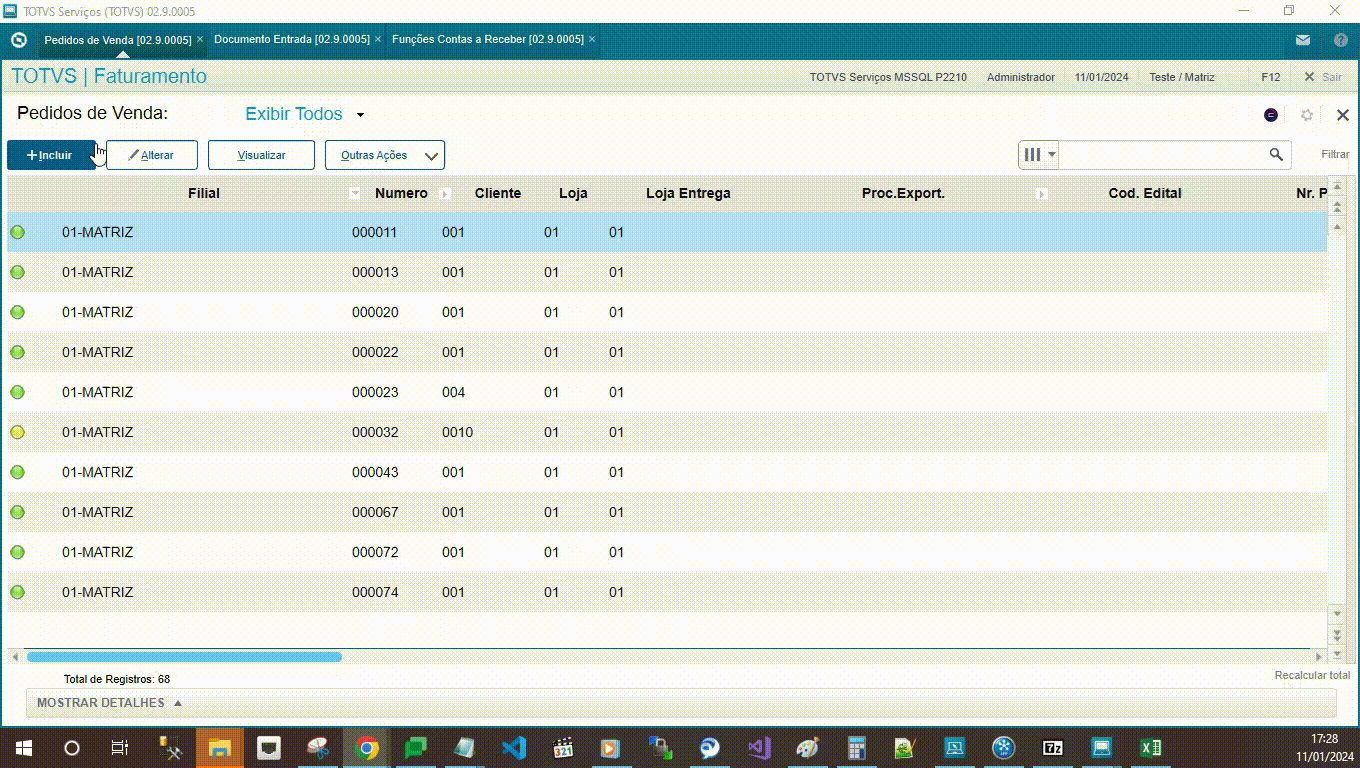Click the Alterar button

(152, 155)
